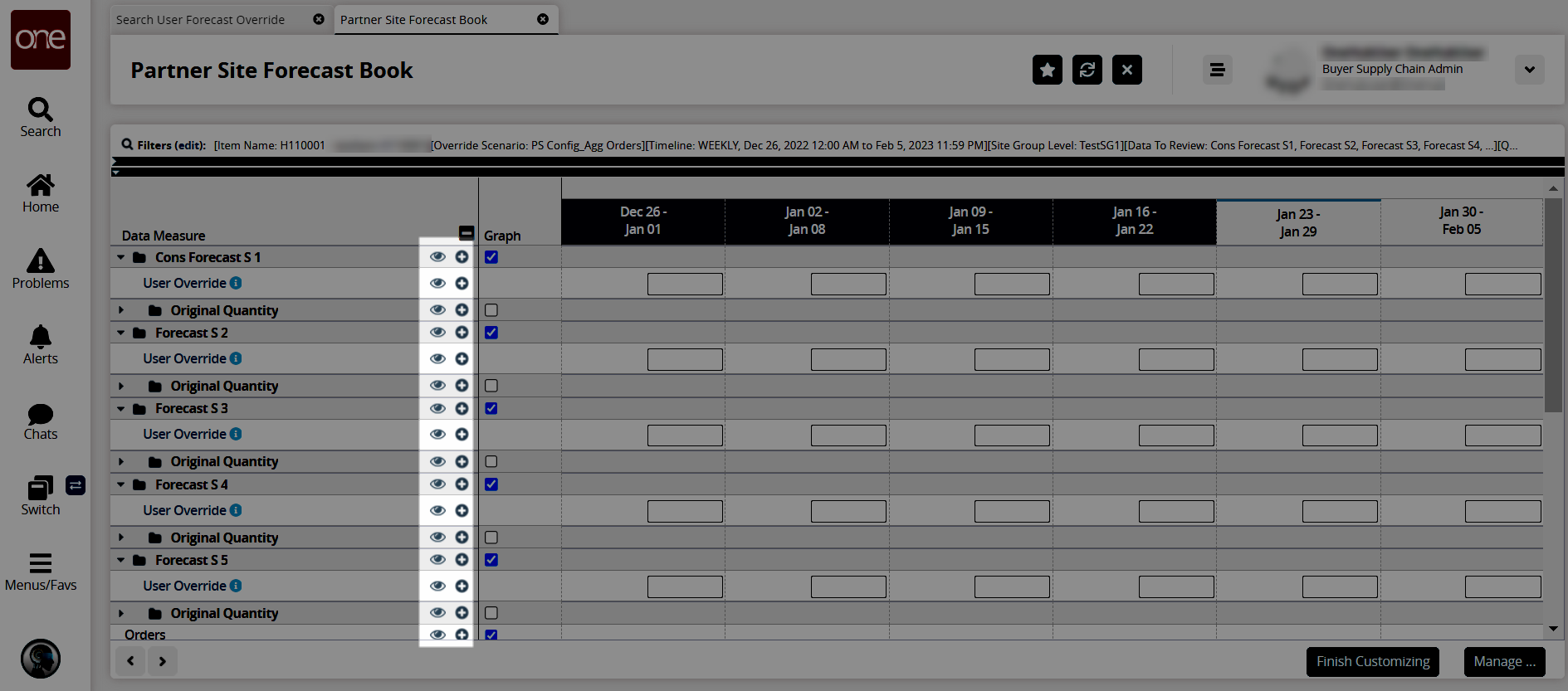
Task: Open the Search sidebar icon
Action: click(x=41, y=118)
